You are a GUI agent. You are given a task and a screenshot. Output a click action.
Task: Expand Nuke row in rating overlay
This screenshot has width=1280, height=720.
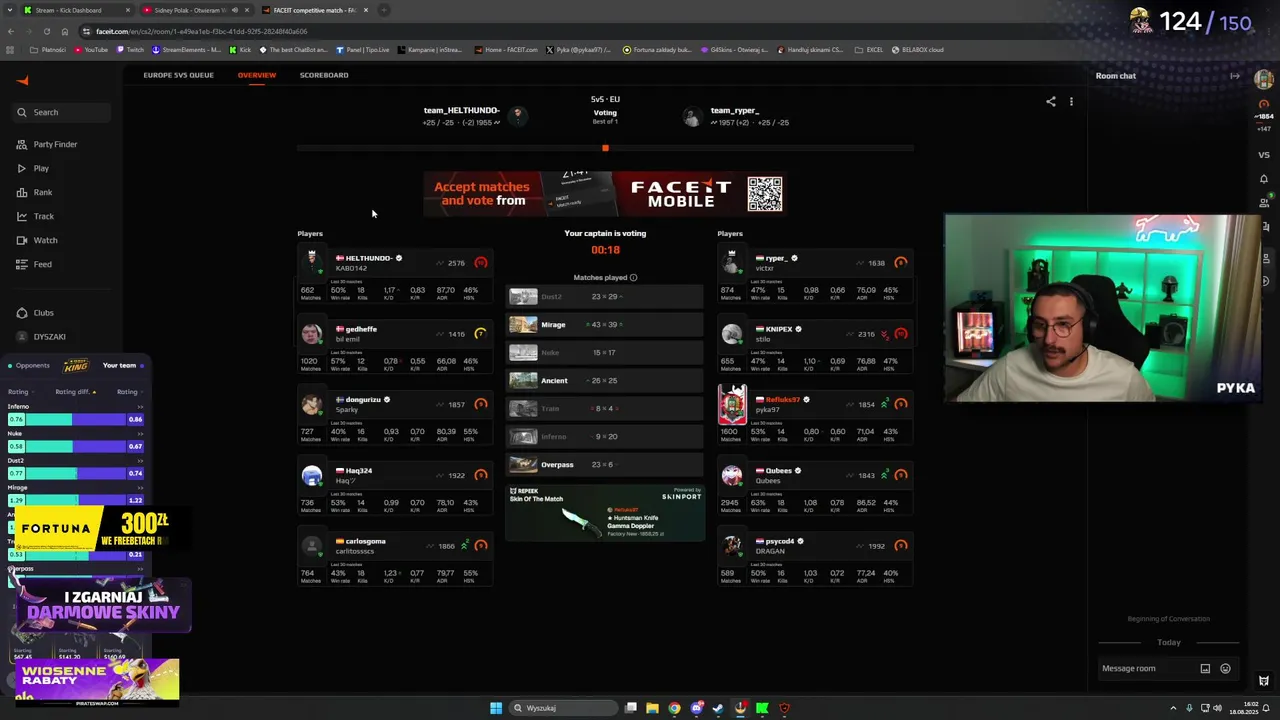140,434
